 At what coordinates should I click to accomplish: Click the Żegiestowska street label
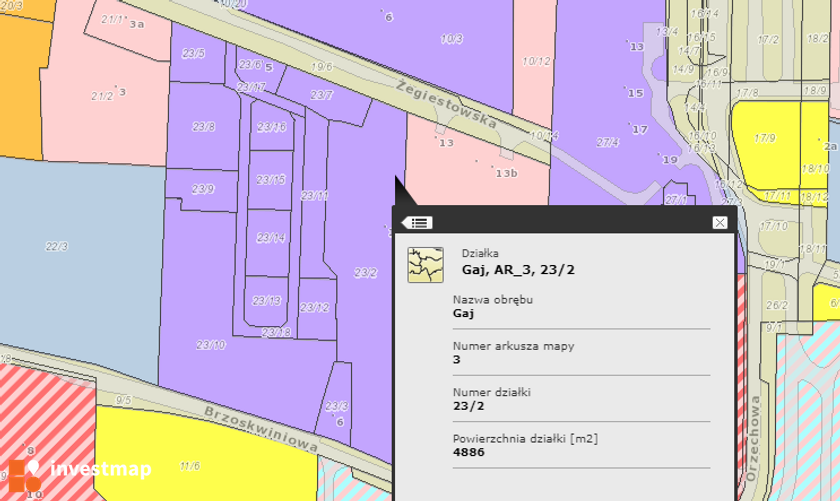pos(447,104)
